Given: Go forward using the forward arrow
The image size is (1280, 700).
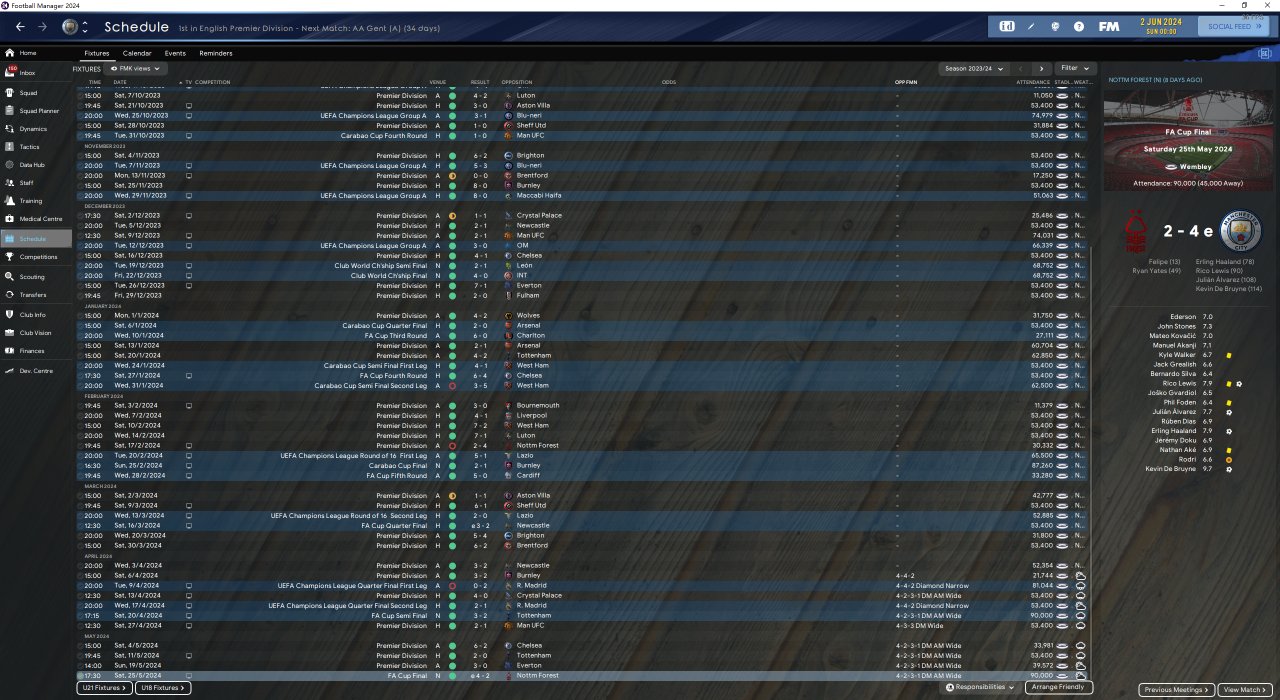Looking at the screenshot, I should [x=42, y=26].
